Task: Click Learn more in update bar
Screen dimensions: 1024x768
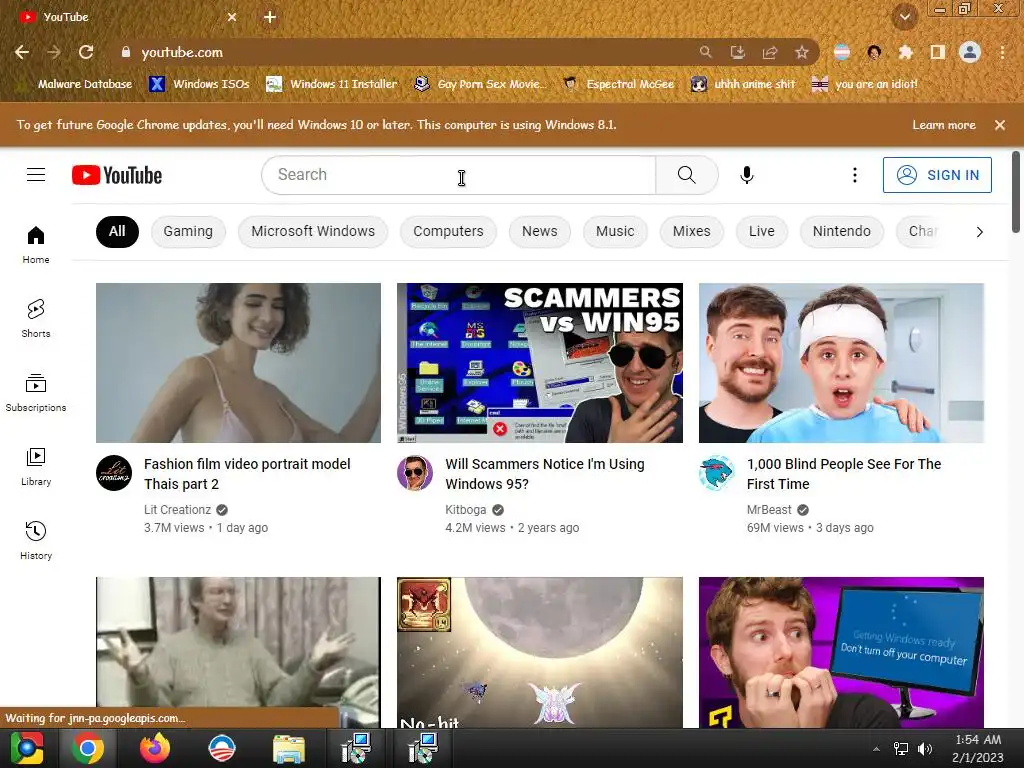Action: click(x=944, y=125)
